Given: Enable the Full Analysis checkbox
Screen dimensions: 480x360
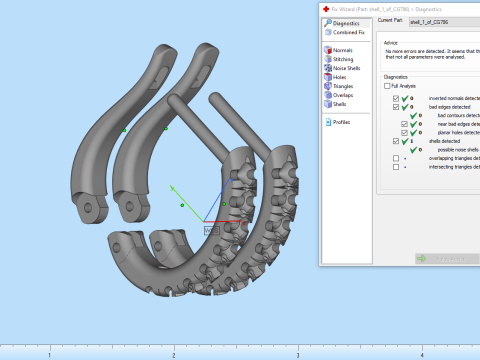Looking at the screenshot, I should pyautogui.click(x=387, y=86).
